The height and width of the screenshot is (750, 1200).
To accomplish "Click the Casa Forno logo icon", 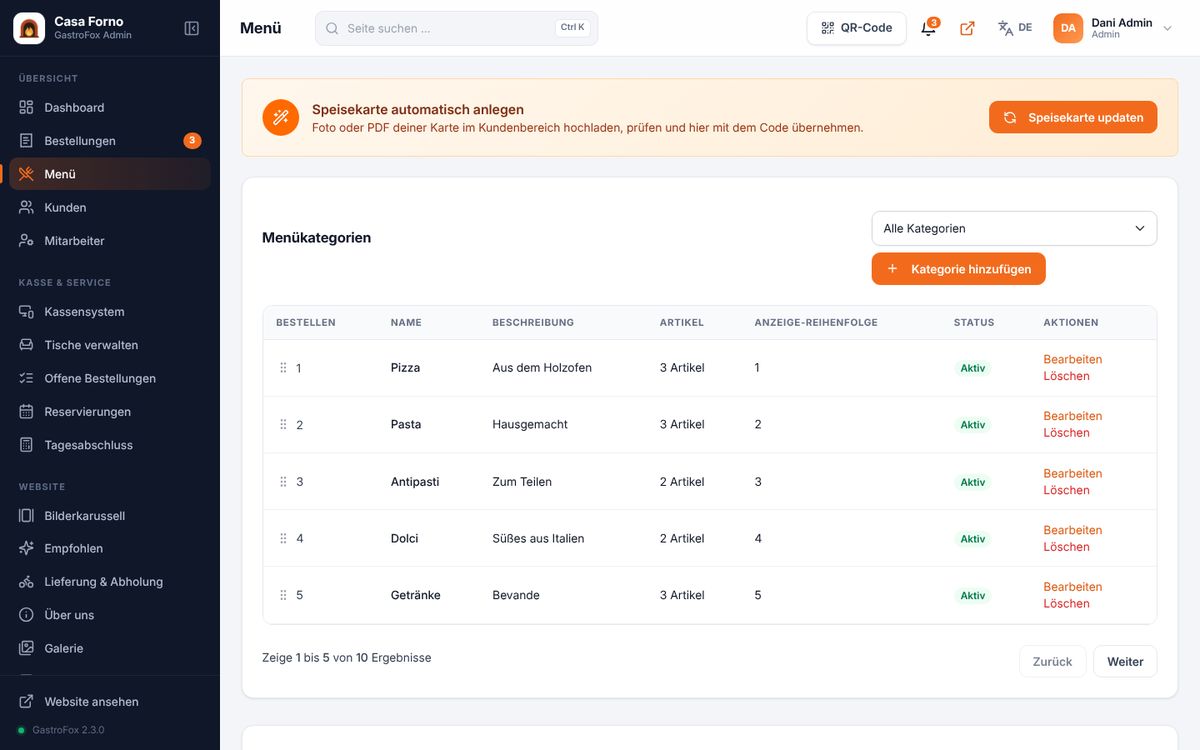I will [x=29, y=28].
